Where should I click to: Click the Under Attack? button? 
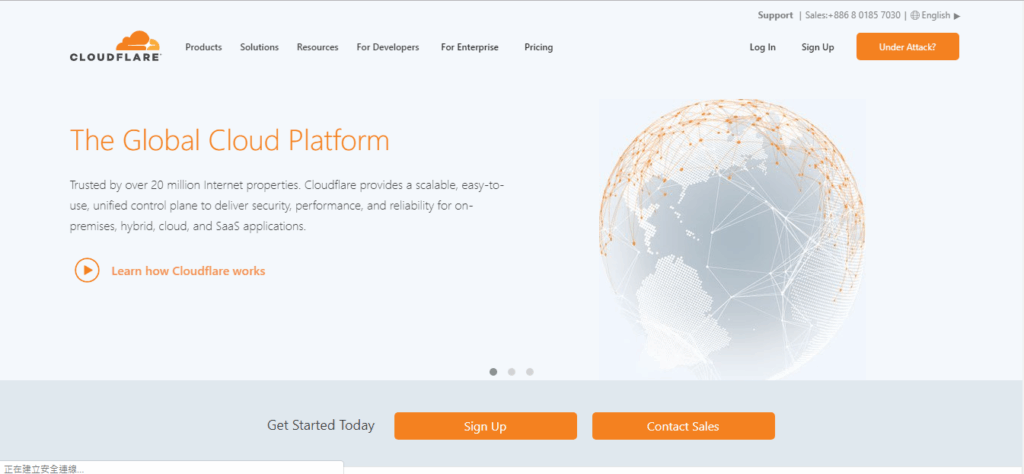click(x=908, y=46)
